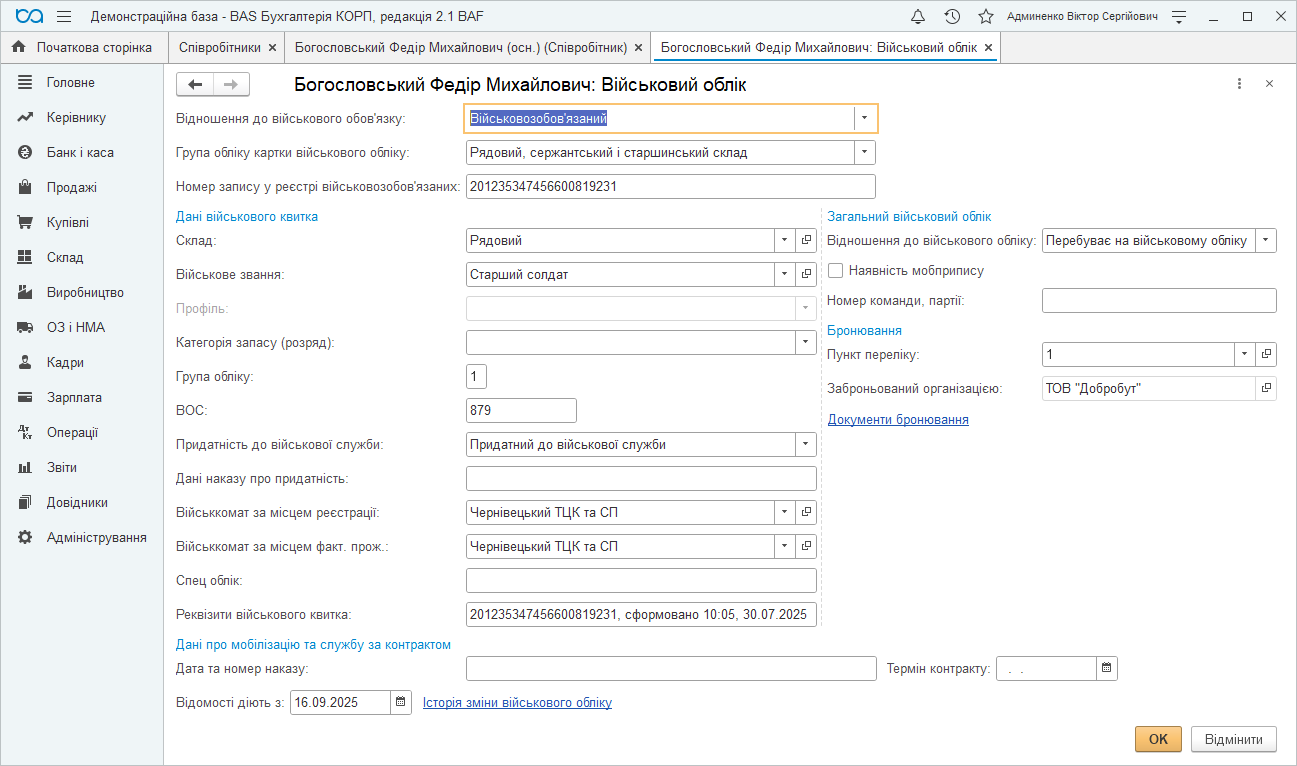Image resolution: width=1297 pixels, height=766 pixels.
Task: Open Документи бронювання link
Action: [898, 419]
